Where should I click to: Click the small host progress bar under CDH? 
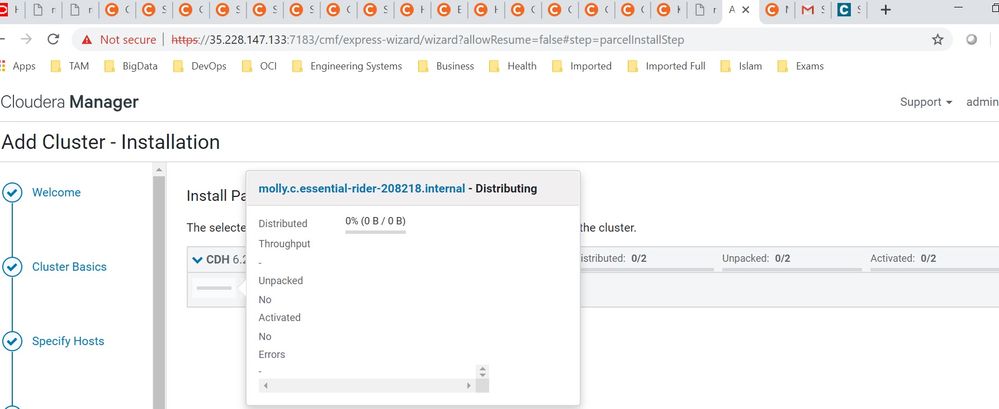tap(214, 288)
